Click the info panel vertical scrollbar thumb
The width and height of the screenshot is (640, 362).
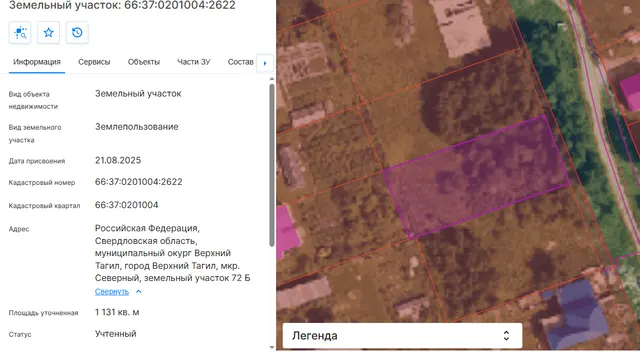click(x=272, y=165)
